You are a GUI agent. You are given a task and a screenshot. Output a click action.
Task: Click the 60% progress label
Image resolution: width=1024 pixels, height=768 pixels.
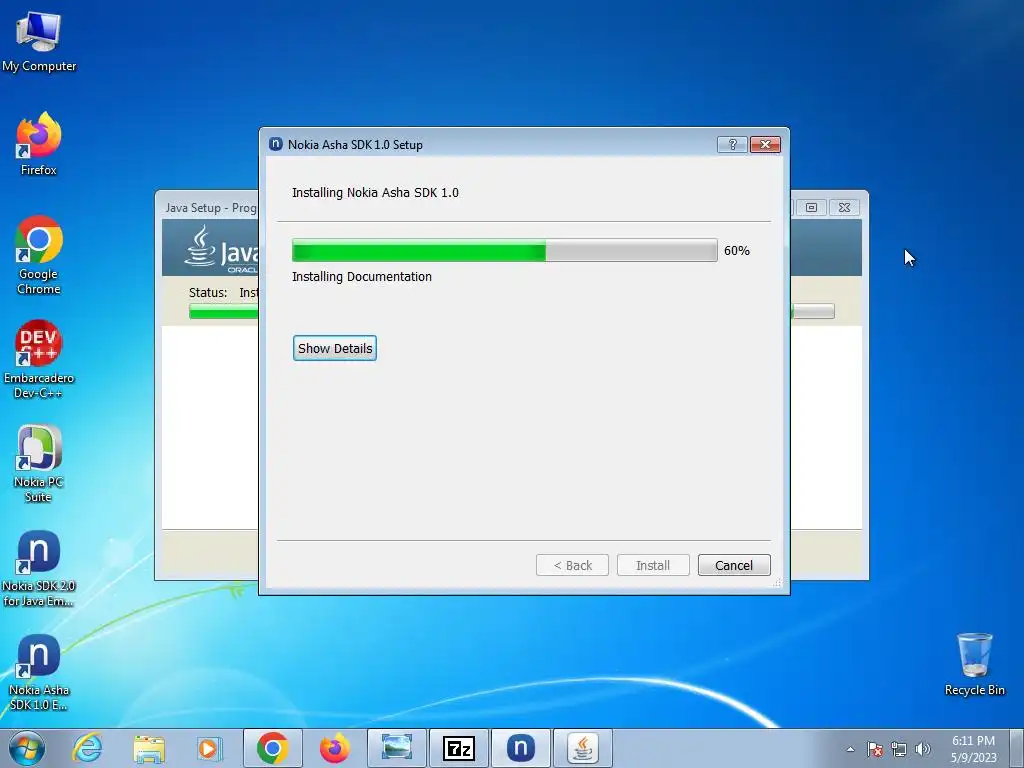pyautogui.click(x=737, y=251)
